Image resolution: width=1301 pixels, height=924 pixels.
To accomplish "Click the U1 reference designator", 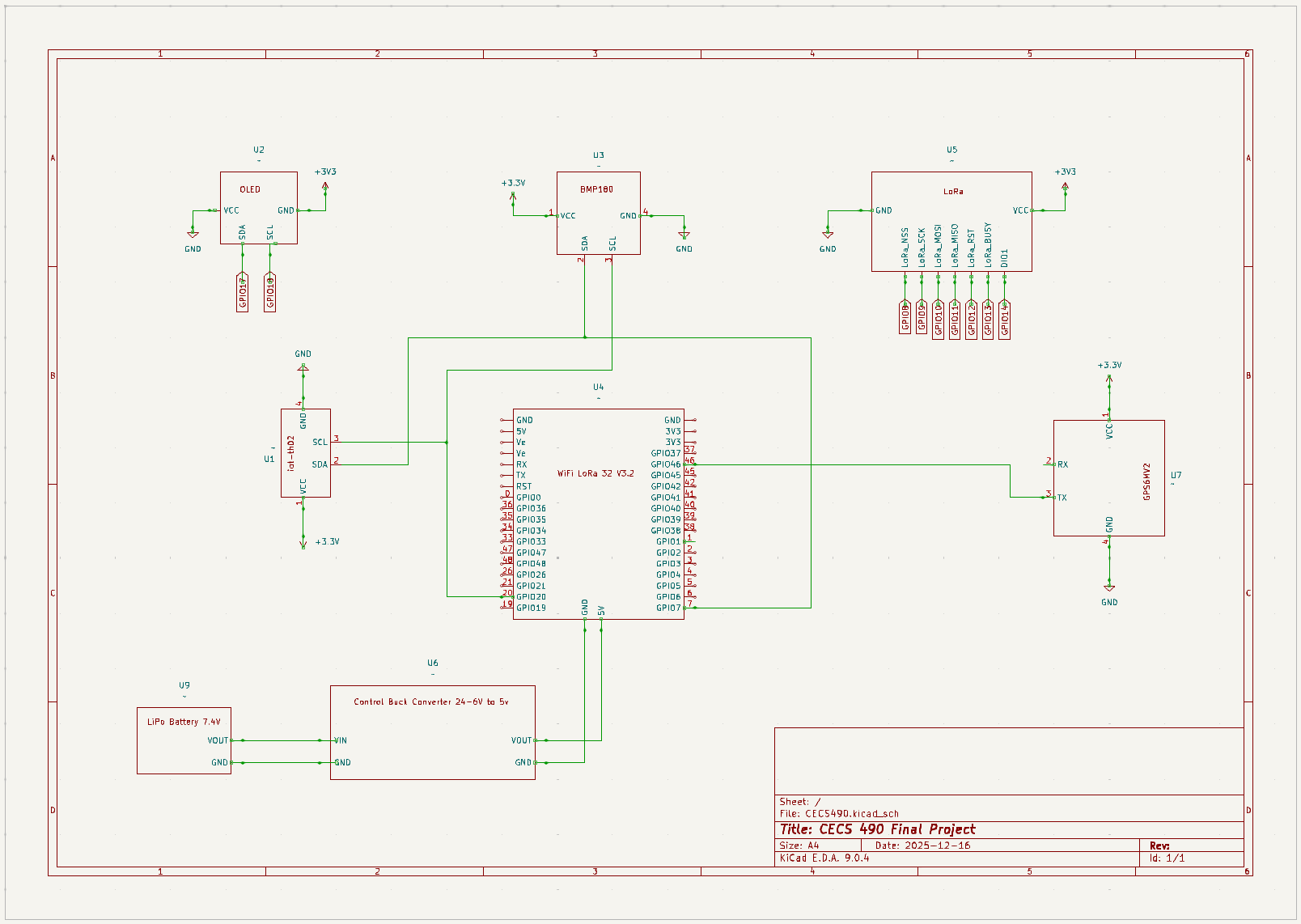I will coord(269,459).
